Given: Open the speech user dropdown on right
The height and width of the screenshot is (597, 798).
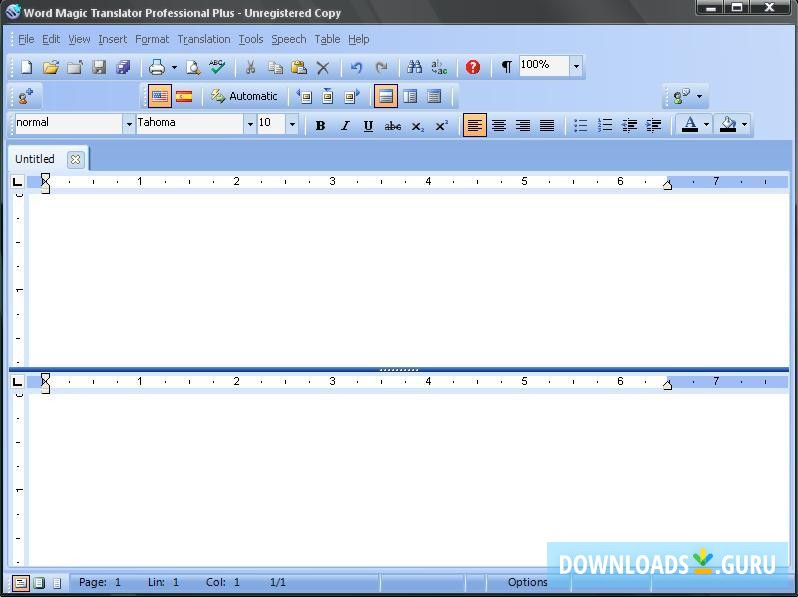Looking at the screenshot, I should pyautogui.click(x=699, y=96).
